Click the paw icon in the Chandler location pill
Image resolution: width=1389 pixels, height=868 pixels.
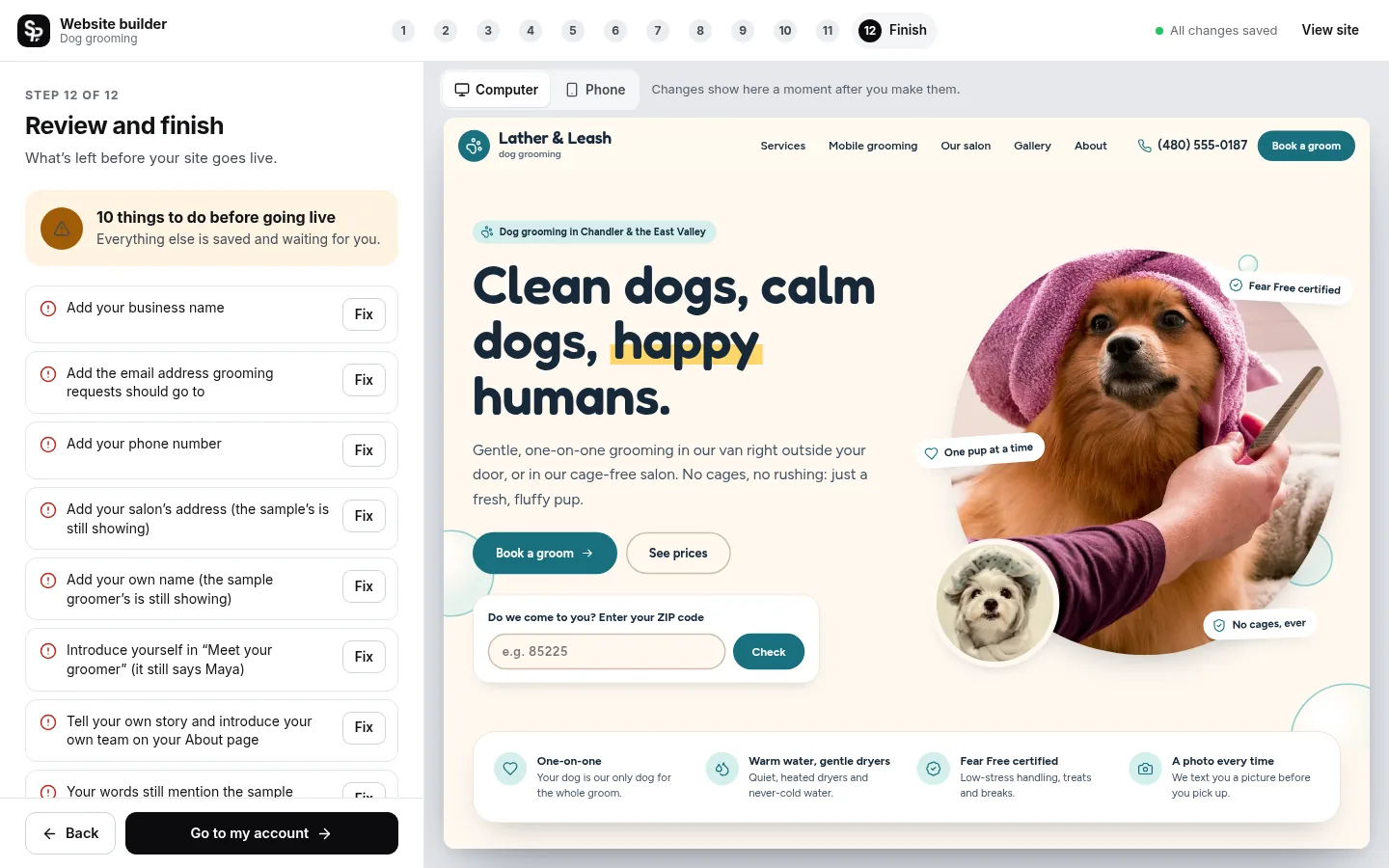[487, 232]
